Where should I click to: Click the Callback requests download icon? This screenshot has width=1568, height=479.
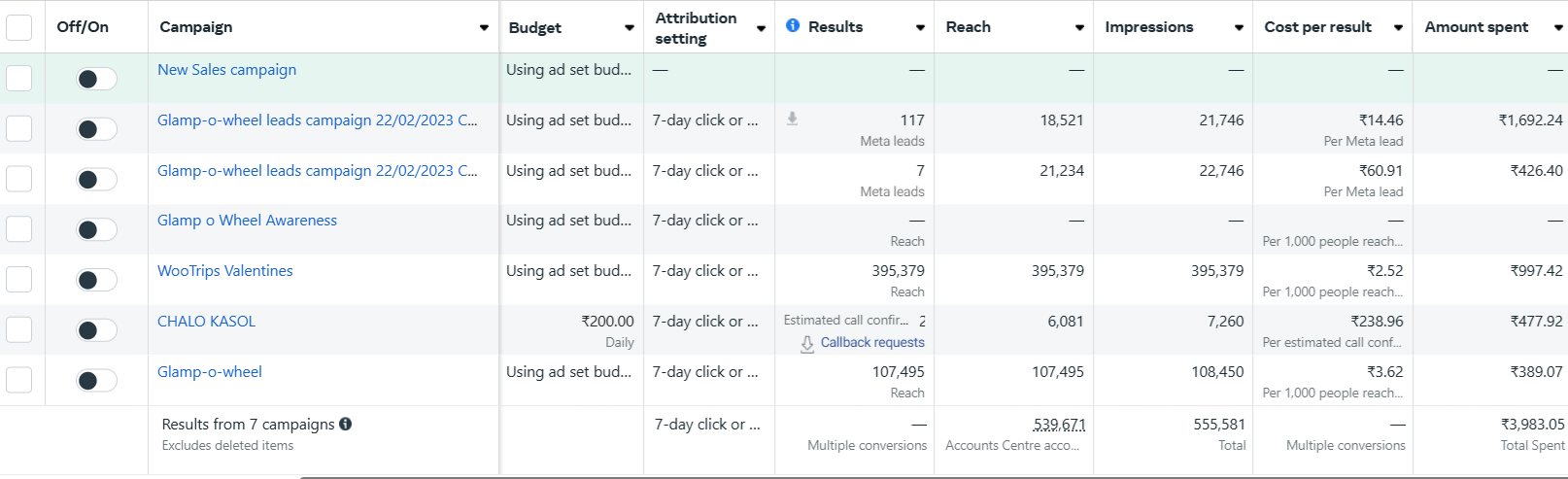(807, 344)
